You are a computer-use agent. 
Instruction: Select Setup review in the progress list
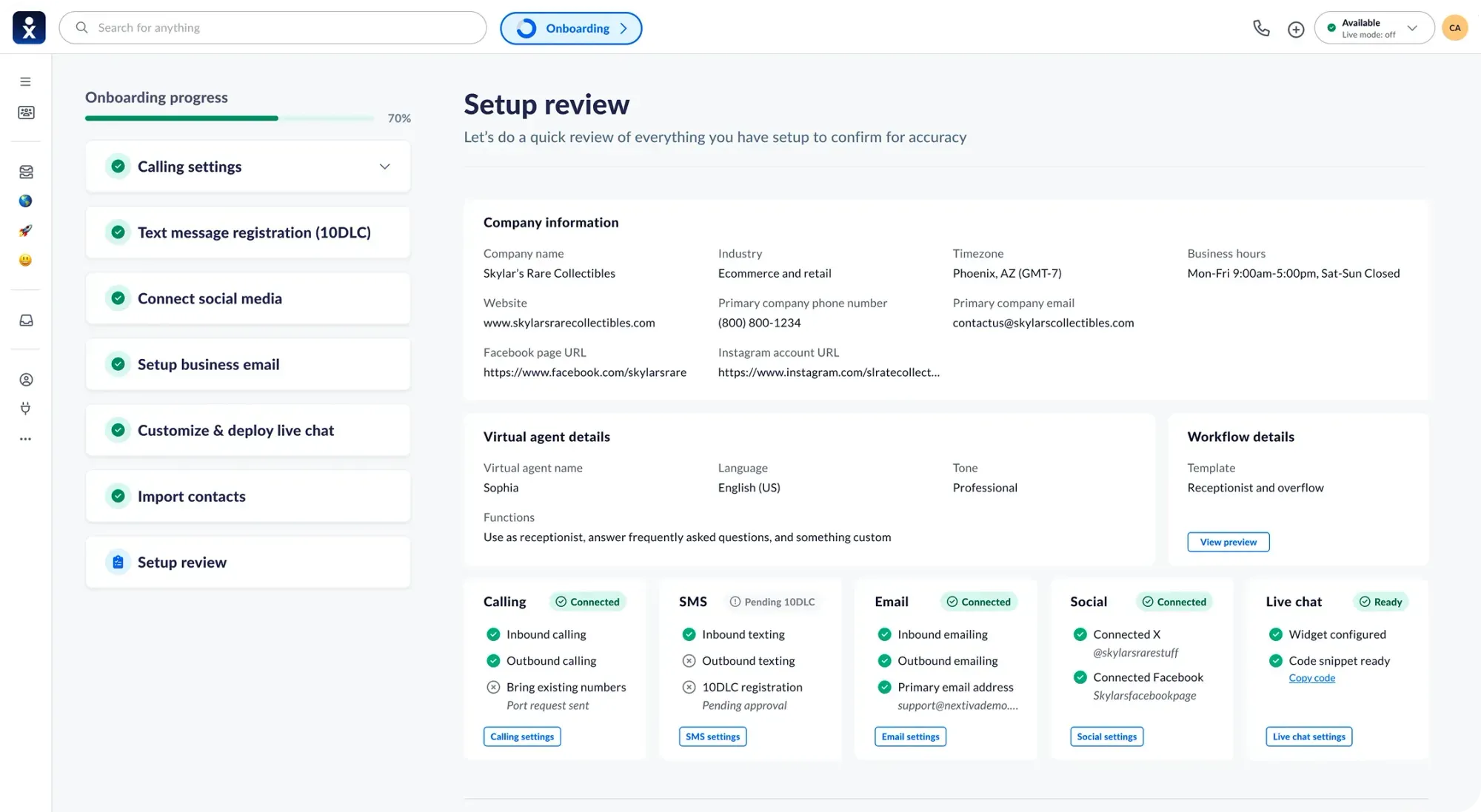pyautogui.click(x=181, y=562)
